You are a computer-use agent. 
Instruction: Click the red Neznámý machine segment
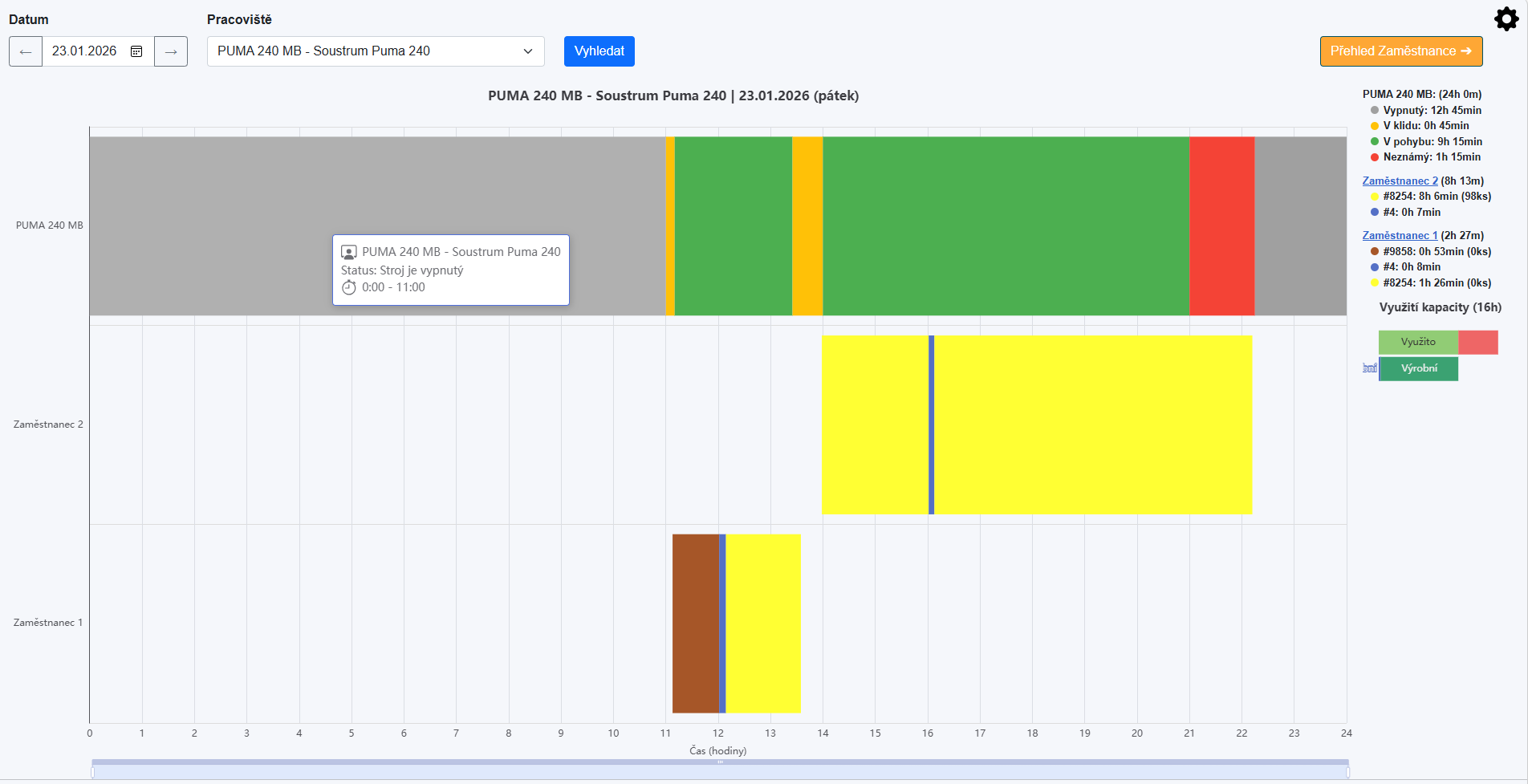click(1221, 225)
